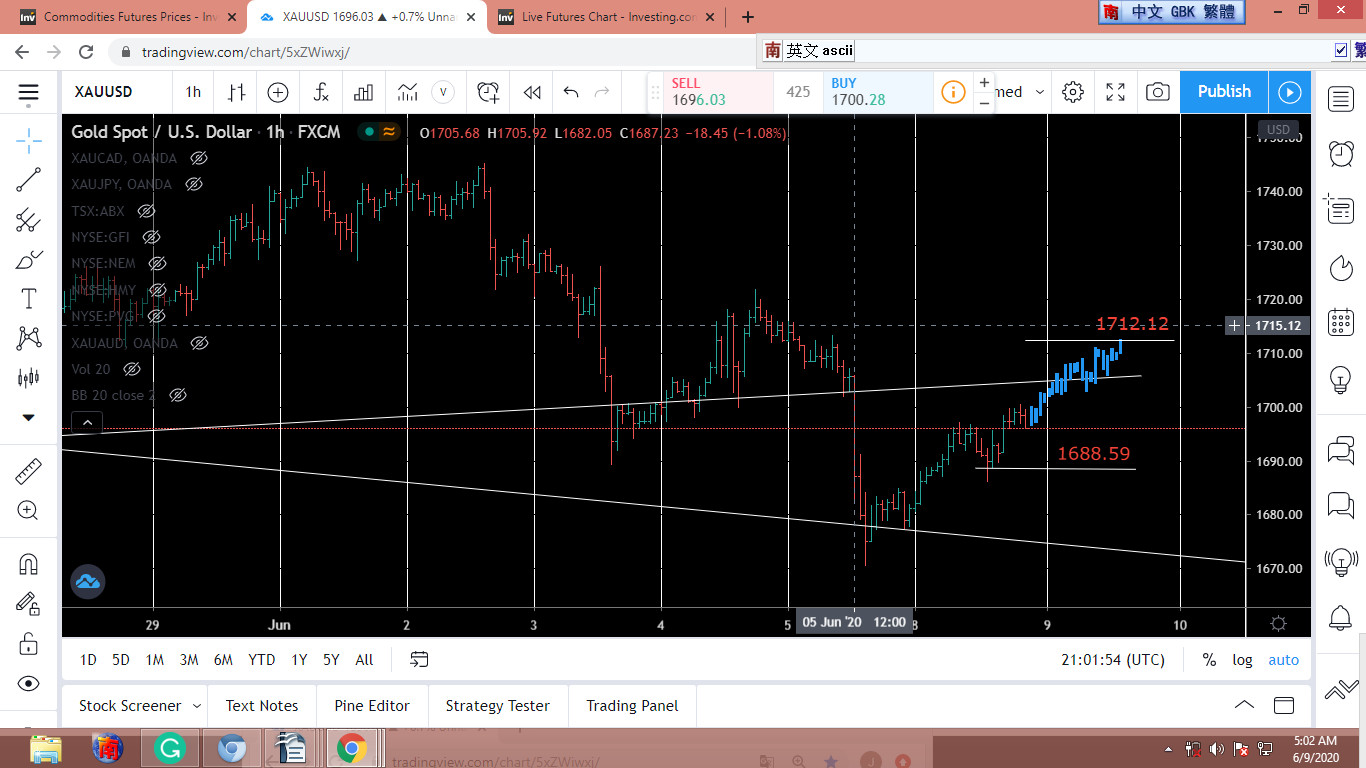
Task: Click the XAUUSD symbol search field
Action: pos(104,92)
